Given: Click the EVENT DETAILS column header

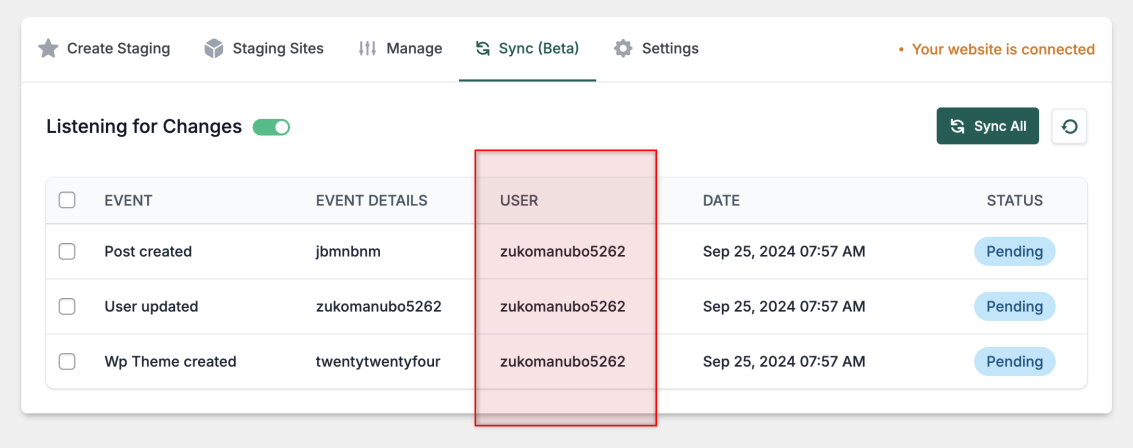Looking at the screenshot, I should [x=372, y=201].
